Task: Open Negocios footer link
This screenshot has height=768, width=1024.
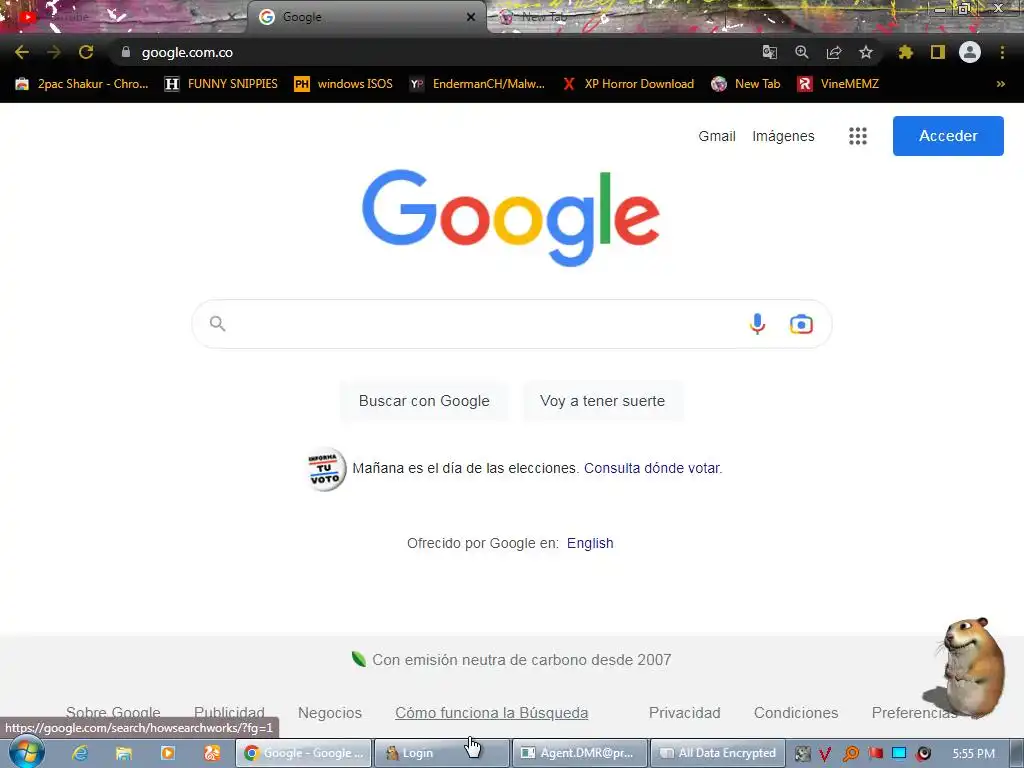Action: point(330,712)
